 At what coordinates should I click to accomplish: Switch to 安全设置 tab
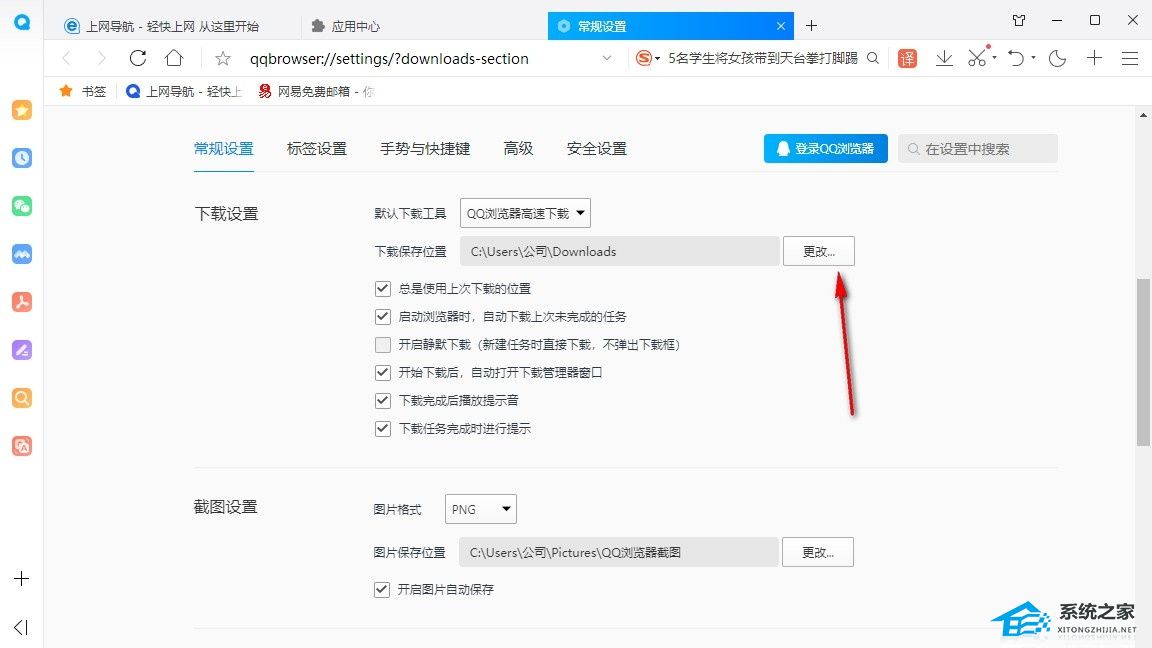point(597,148)
